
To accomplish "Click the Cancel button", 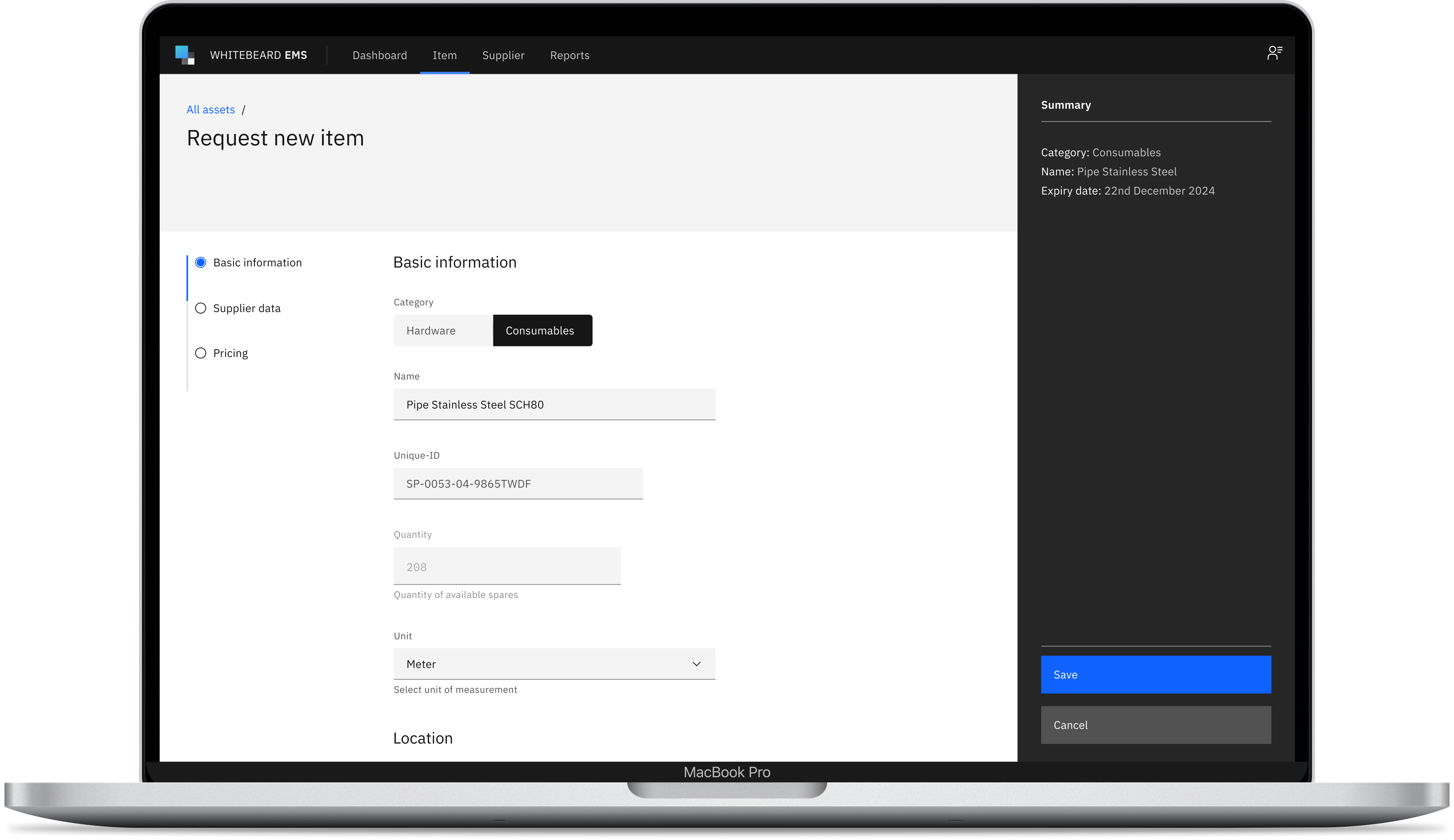I will (x=1155, y=725).
